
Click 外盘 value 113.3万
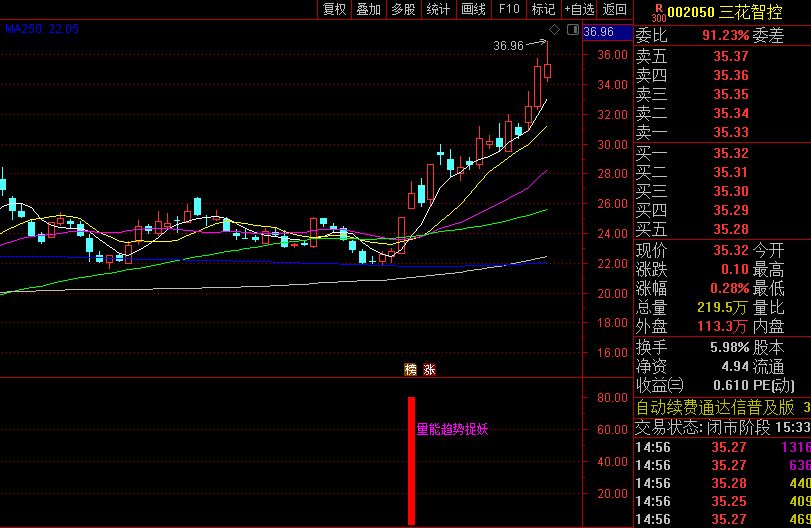pyautogui.click(x=722, y=326)
